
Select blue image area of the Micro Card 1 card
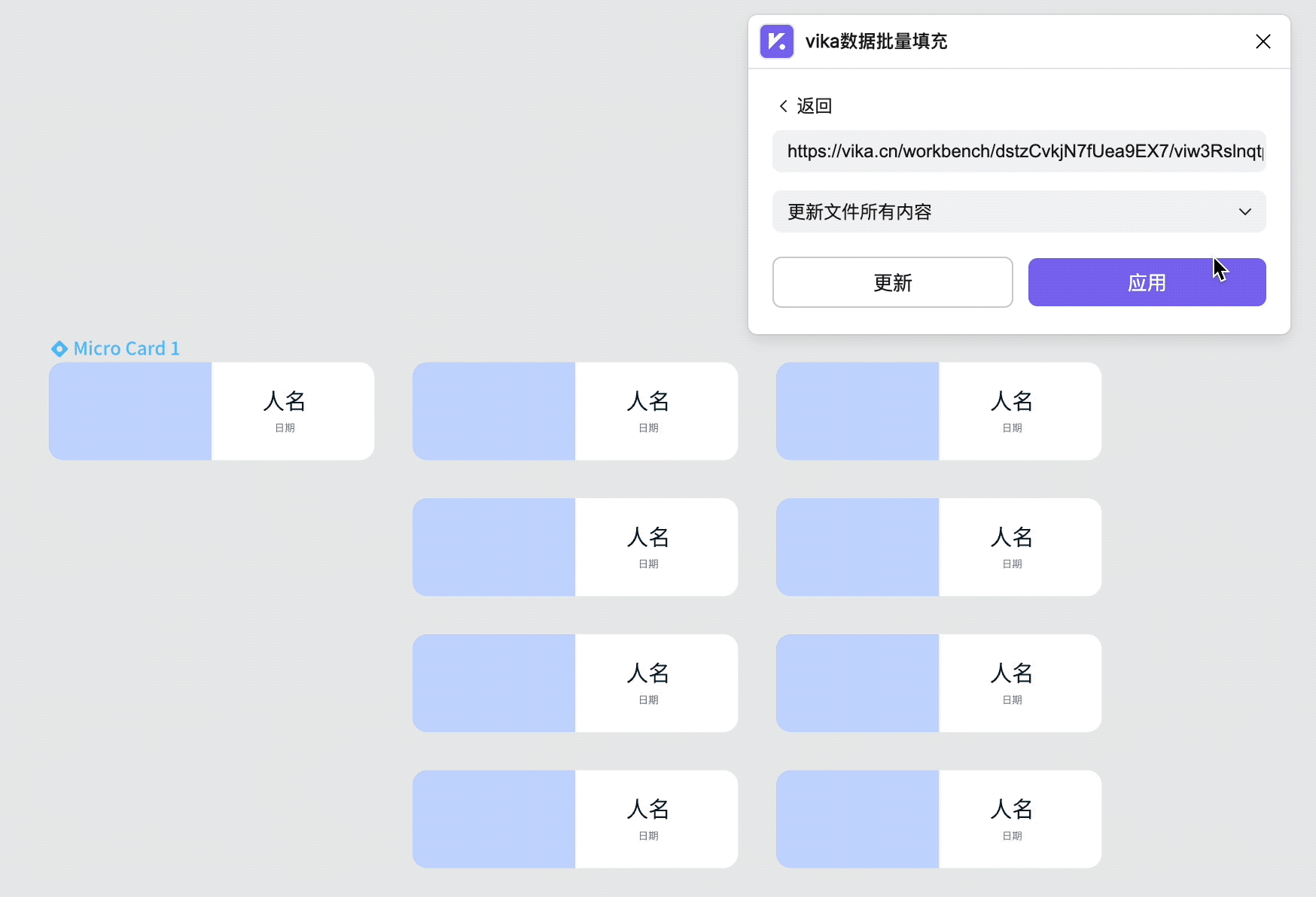tap(130, 411)
